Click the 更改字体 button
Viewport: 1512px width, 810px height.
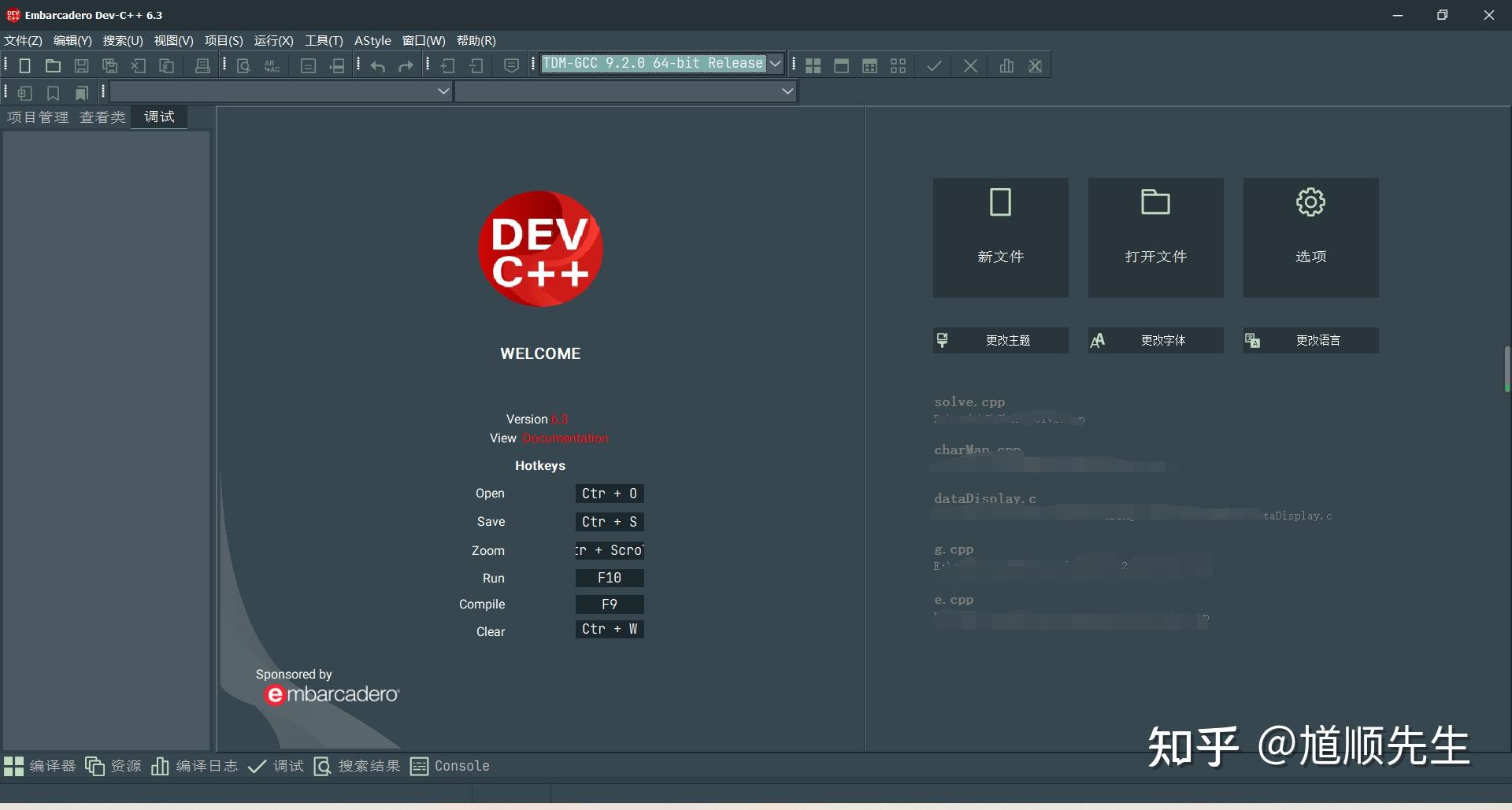[1156, 341]
